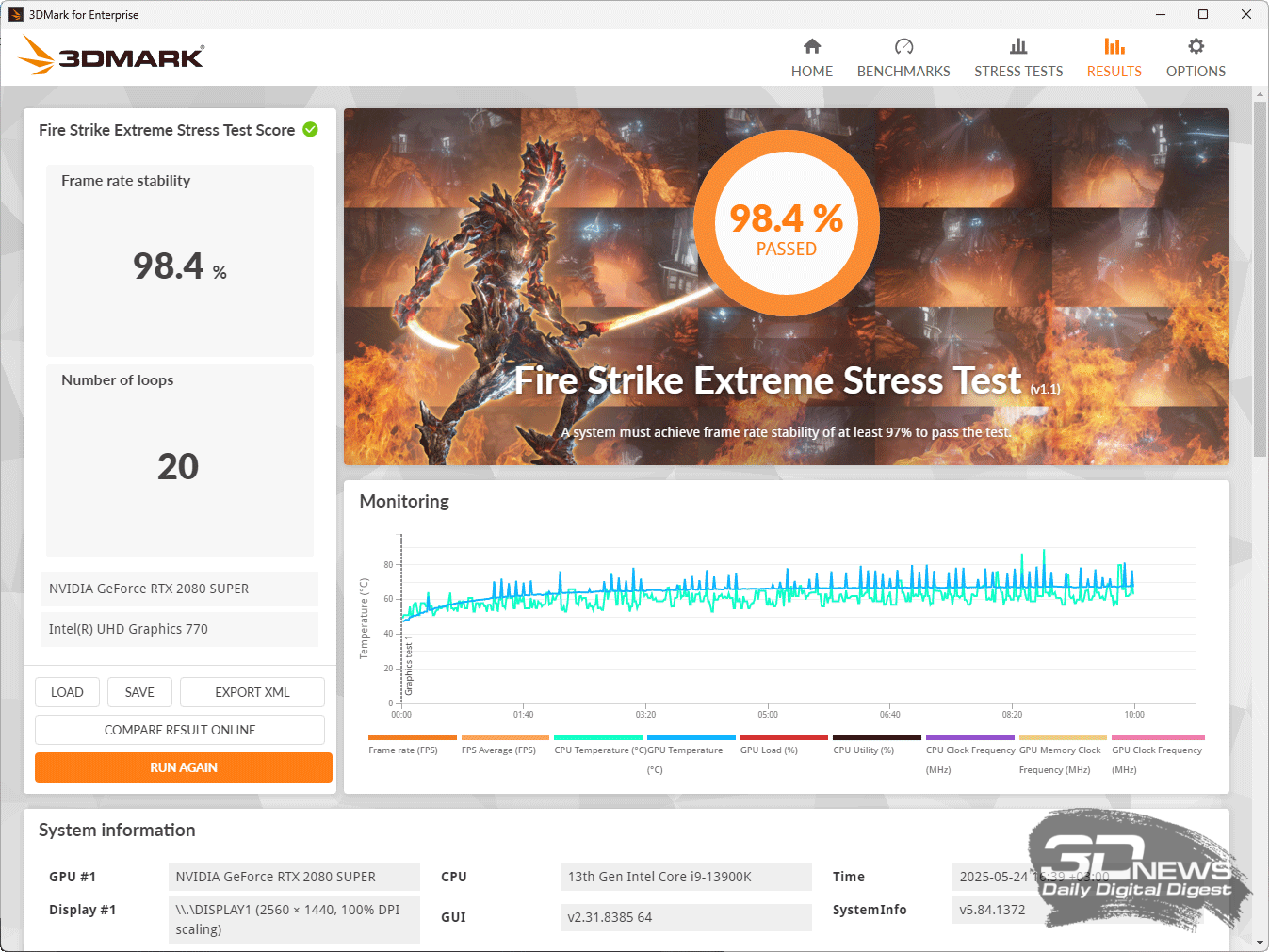Viewport: 1269px width, 952px height.
Task: Select the Results bar chart icon
Action: [x=1114, y=46]
